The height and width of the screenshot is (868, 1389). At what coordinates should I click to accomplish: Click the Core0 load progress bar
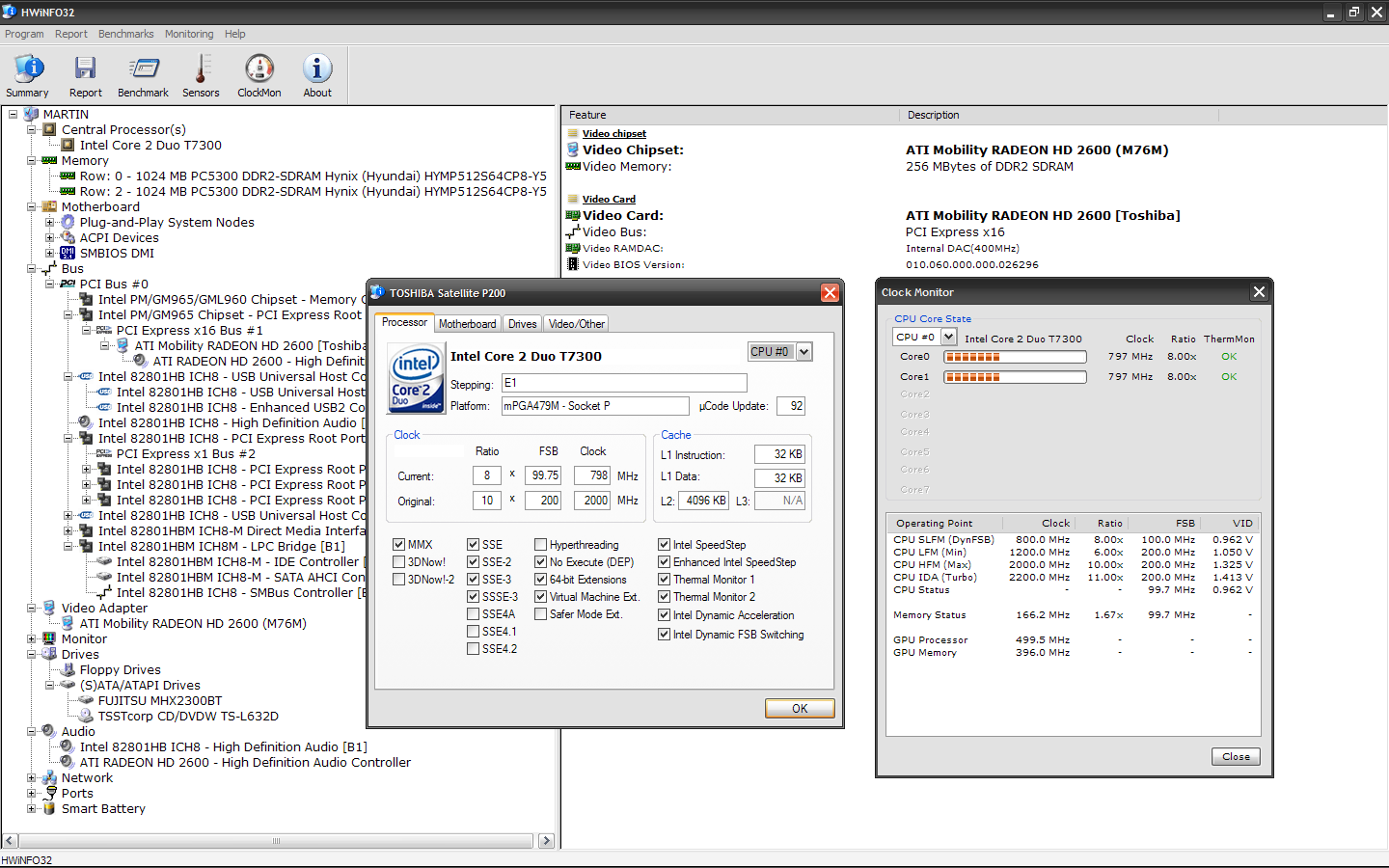pyautogui.click(x=1015, y=357)
